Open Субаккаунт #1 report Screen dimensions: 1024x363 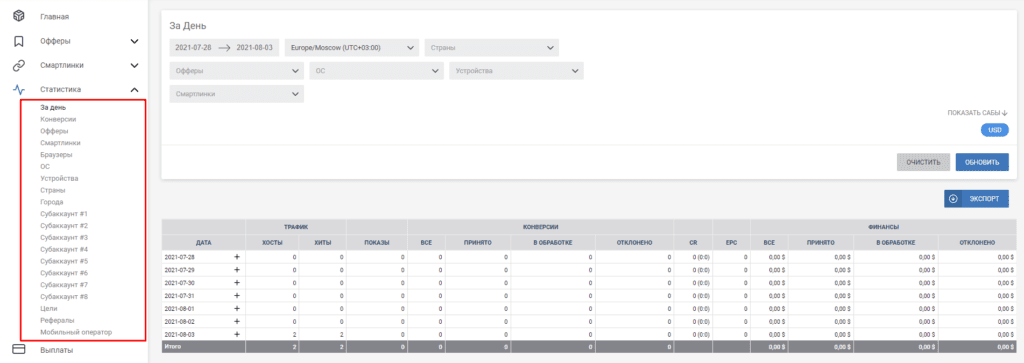[64, 214]
